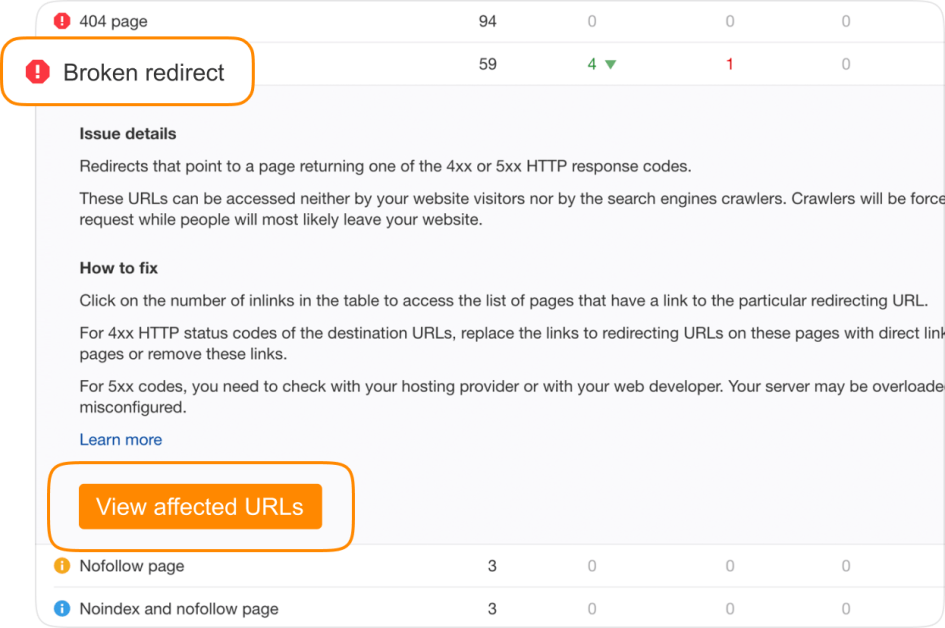Viewport: 945px width, 628px height.
Task: Click the 3 count for Nofollow page
Action: pyautogui.click(x=492, y=566)
